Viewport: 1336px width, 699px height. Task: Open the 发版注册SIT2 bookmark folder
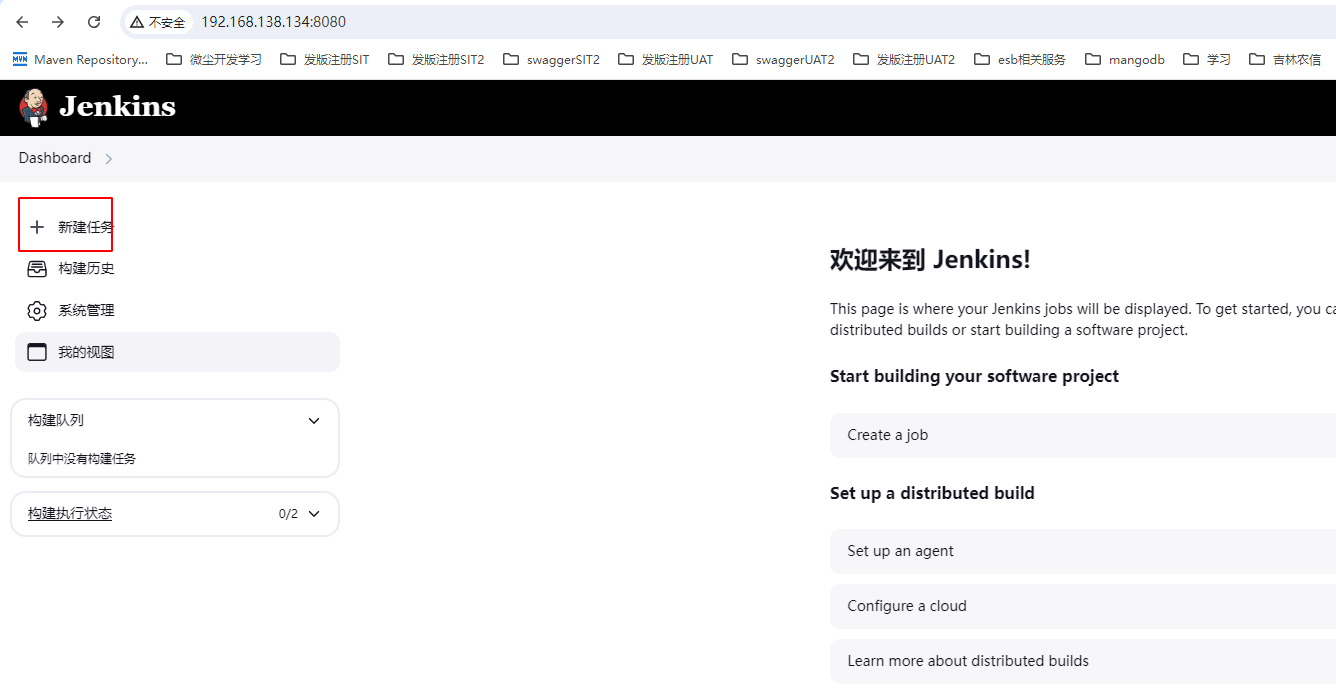pyautogui.click(x=436, y=59)
